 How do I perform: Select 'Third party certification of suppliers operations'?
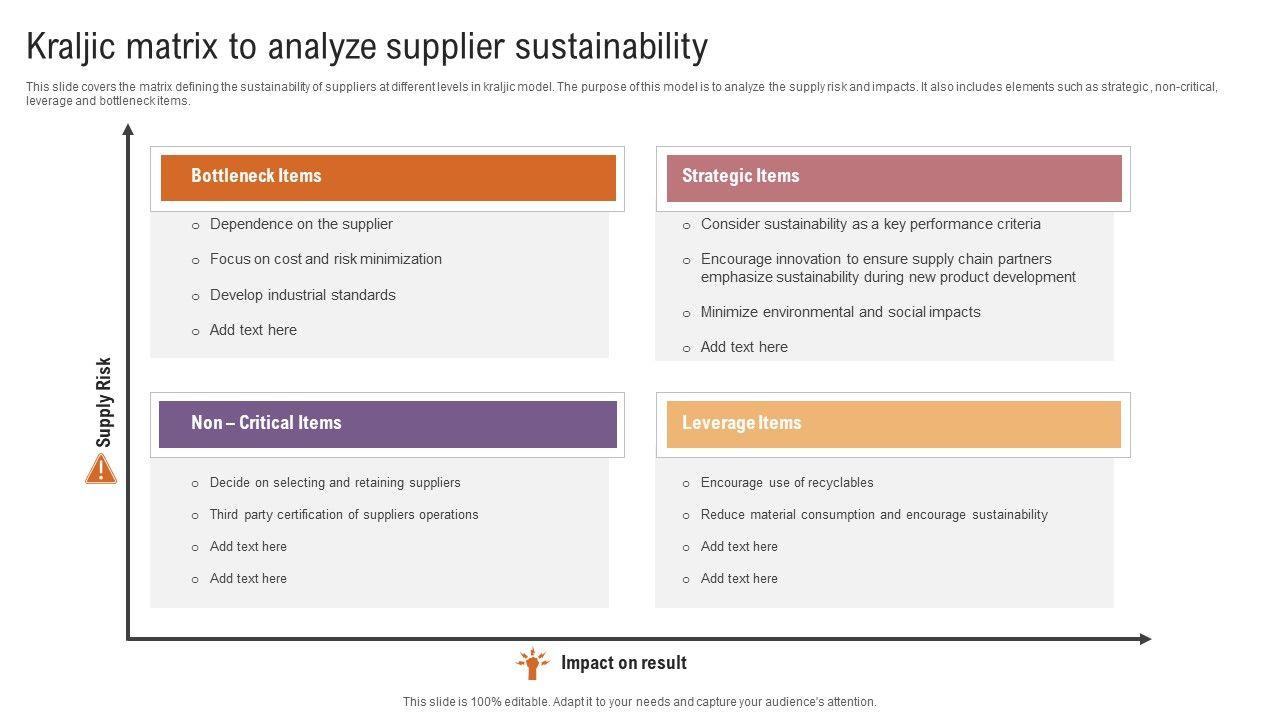pos(344,515)
